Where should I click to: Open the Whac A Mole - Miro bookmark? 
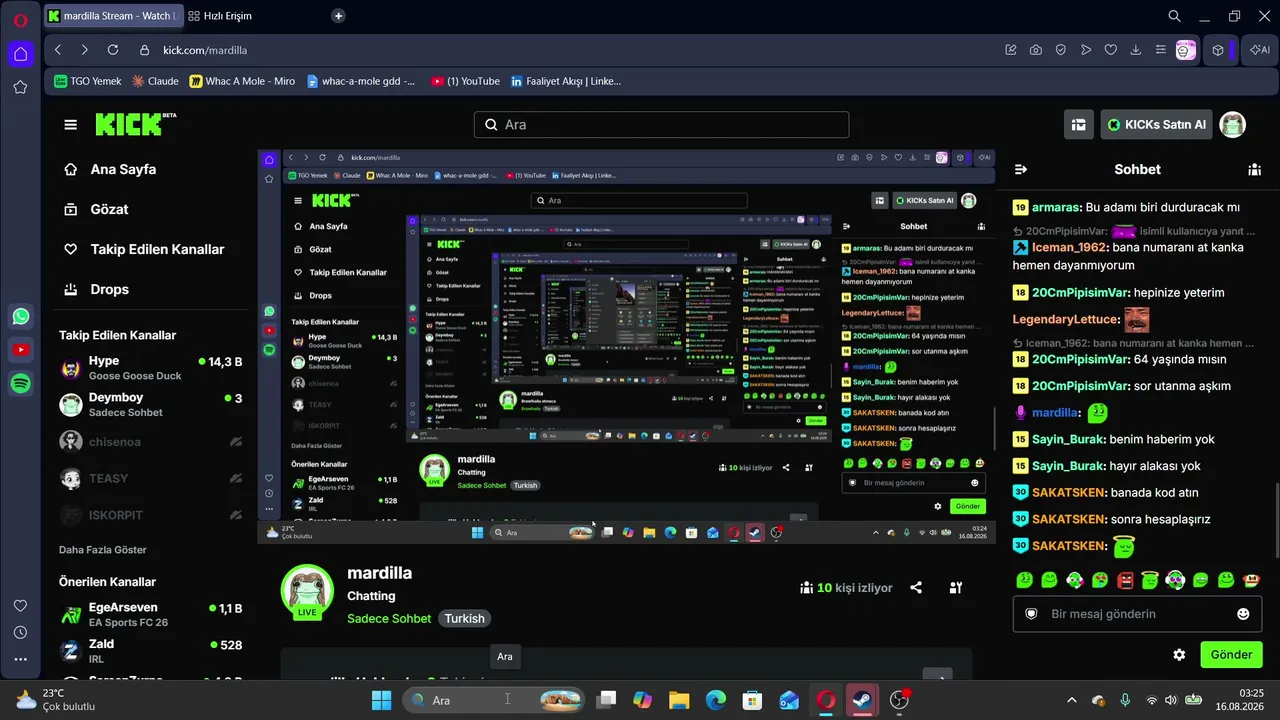pyautogui.click(x=242, y=81)
